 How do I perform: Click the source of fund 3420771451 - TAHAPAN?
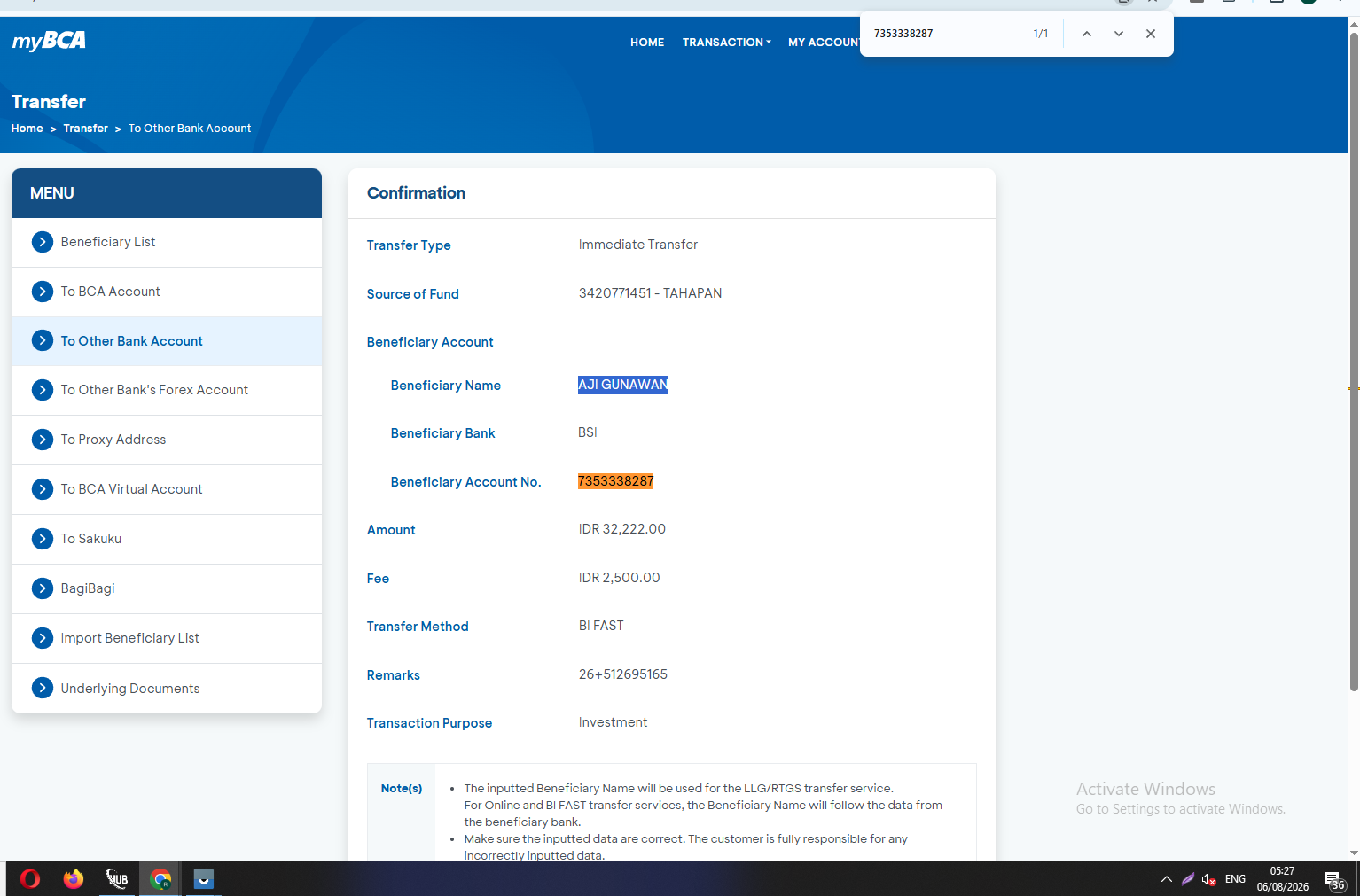pyautogui.click(x=650, y=293)
